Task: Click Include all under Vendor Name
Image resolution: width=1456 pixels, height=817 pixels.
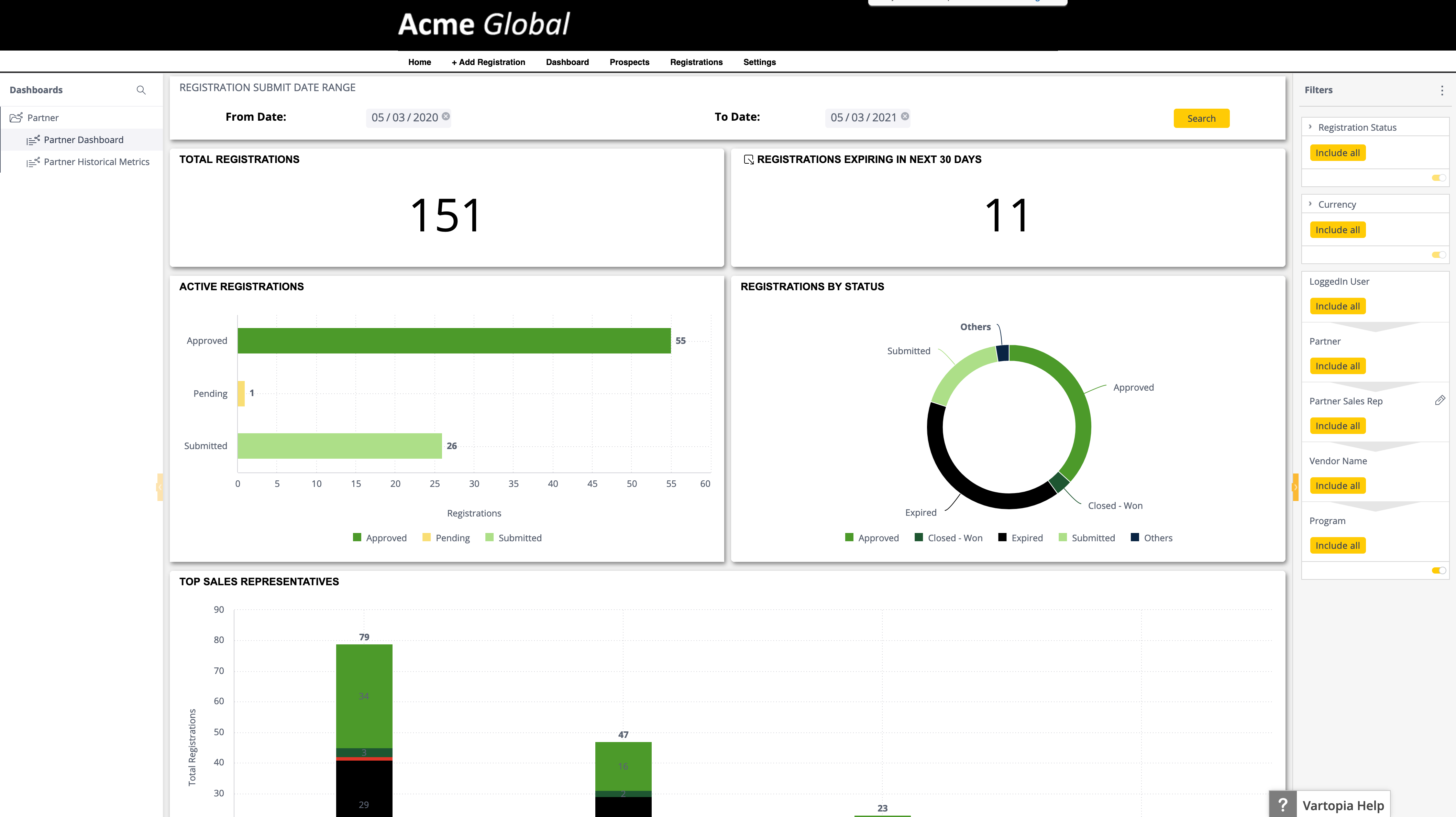Action: coord(1337,486)
